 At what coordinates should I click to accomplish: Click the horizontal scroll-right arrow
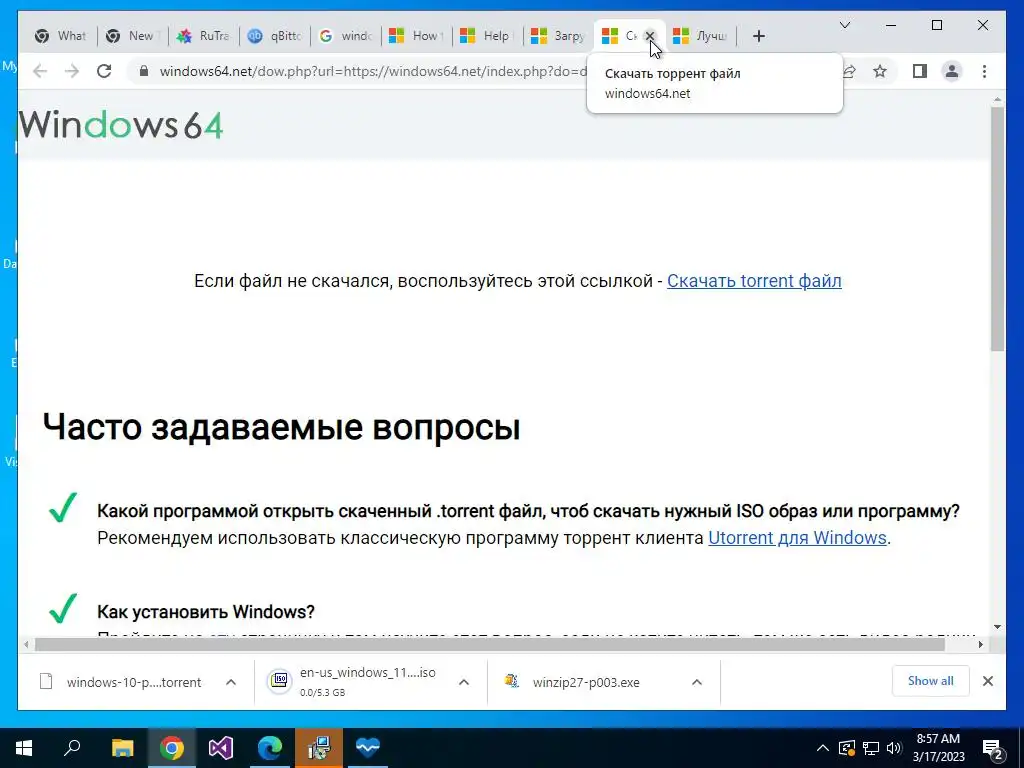(980, 645)
